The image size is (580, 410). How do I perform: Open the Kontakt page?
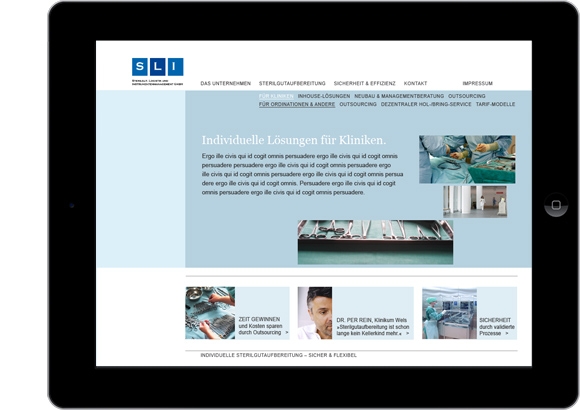tap(415, 84)
